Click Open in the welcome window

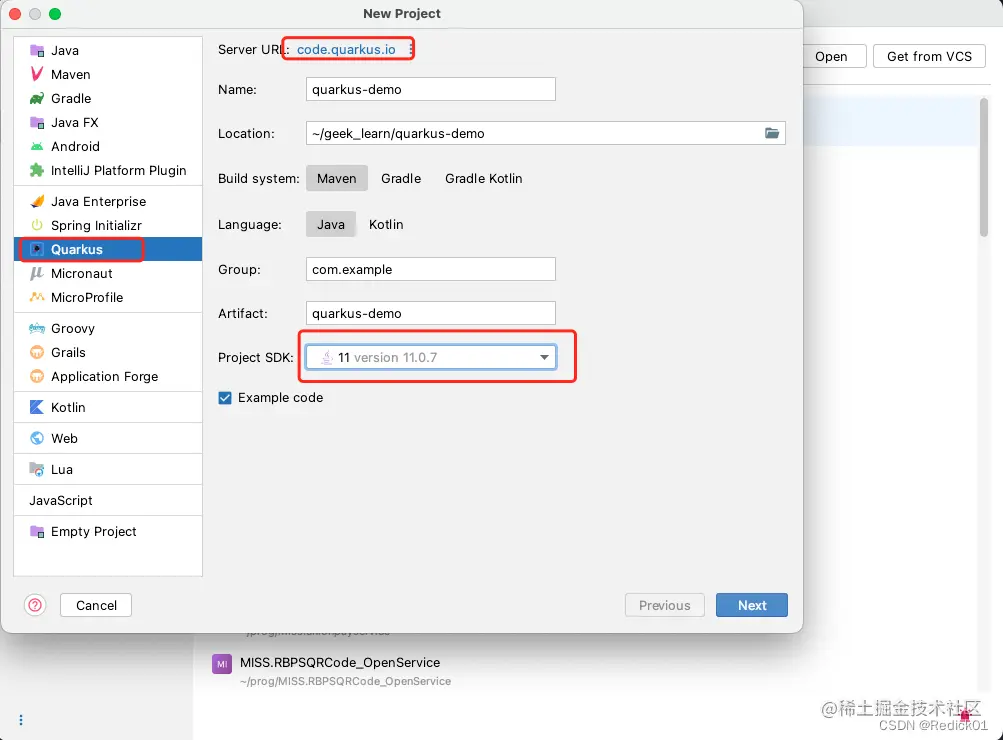pyautogui.click(x=831, y=56)
